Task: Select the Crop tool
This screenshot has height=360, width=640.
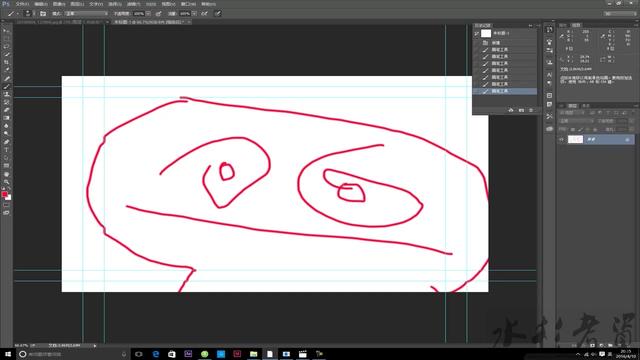Action: coord(6,62)
